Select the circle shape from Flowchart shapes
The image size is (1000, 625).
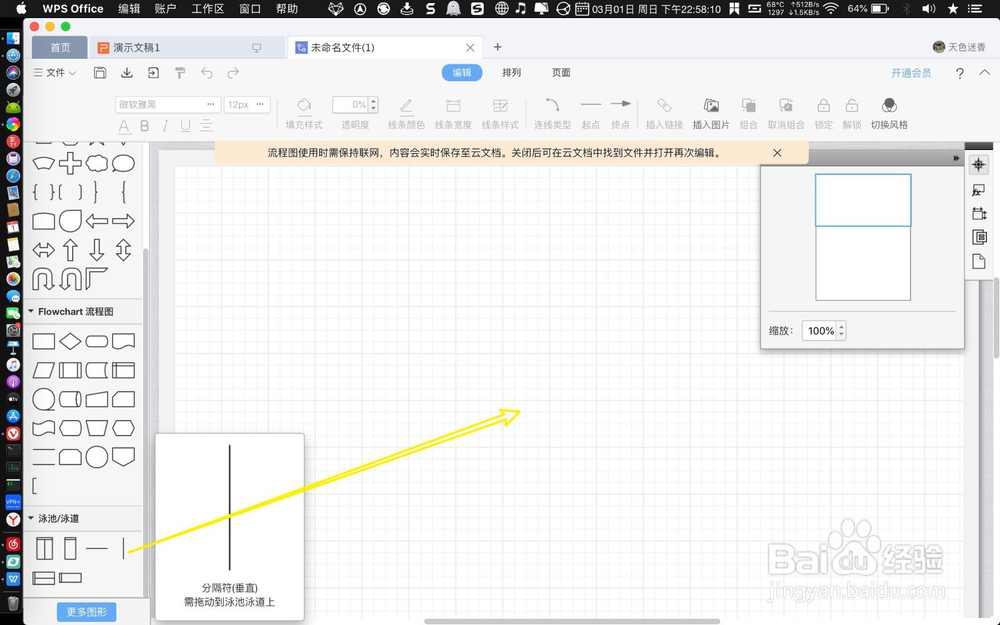click(96, 457)
